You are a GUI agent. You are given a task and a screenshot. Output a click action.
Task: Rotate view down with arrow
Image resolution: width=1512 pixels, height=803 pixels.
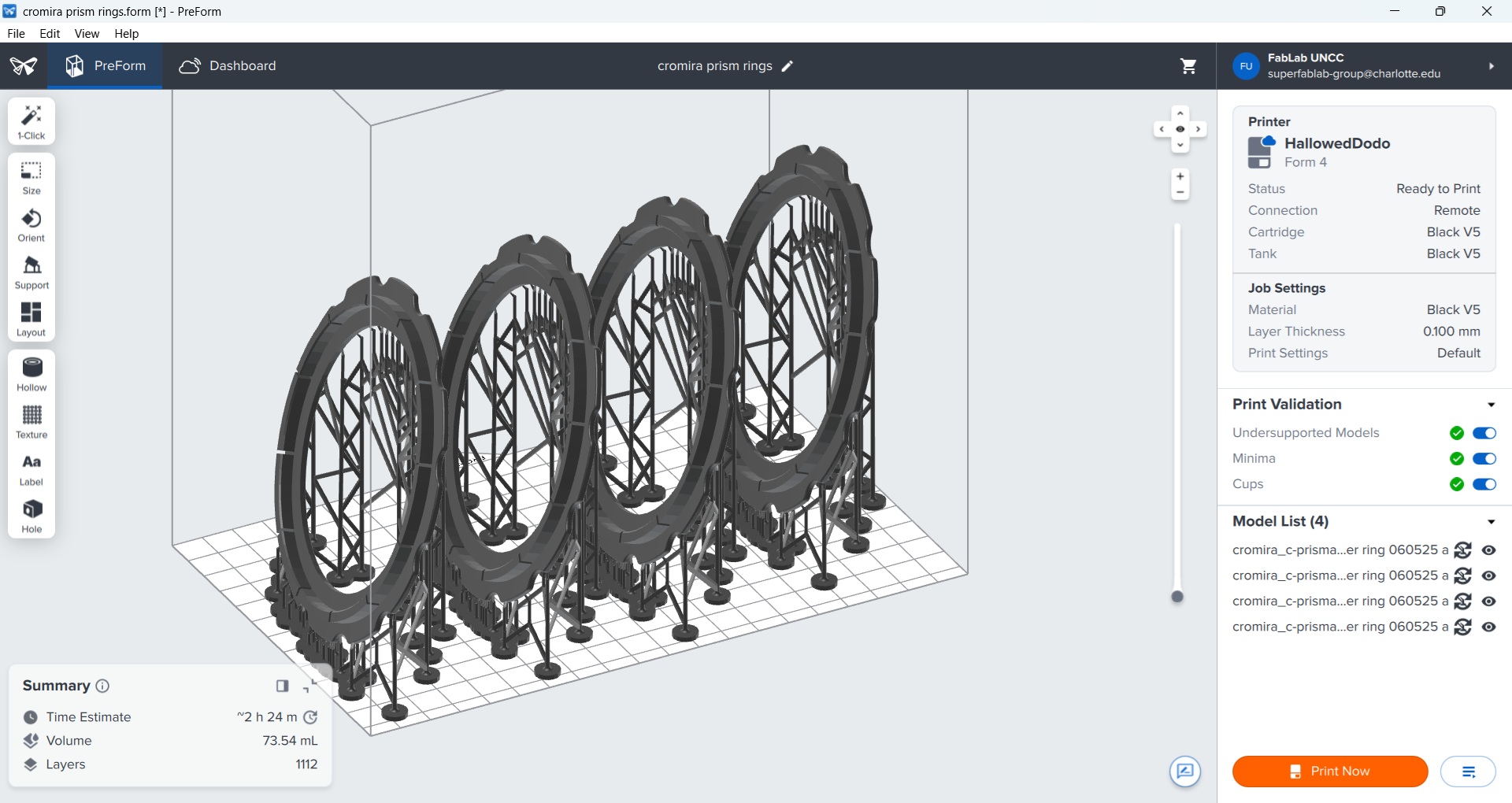point(1180,145)
